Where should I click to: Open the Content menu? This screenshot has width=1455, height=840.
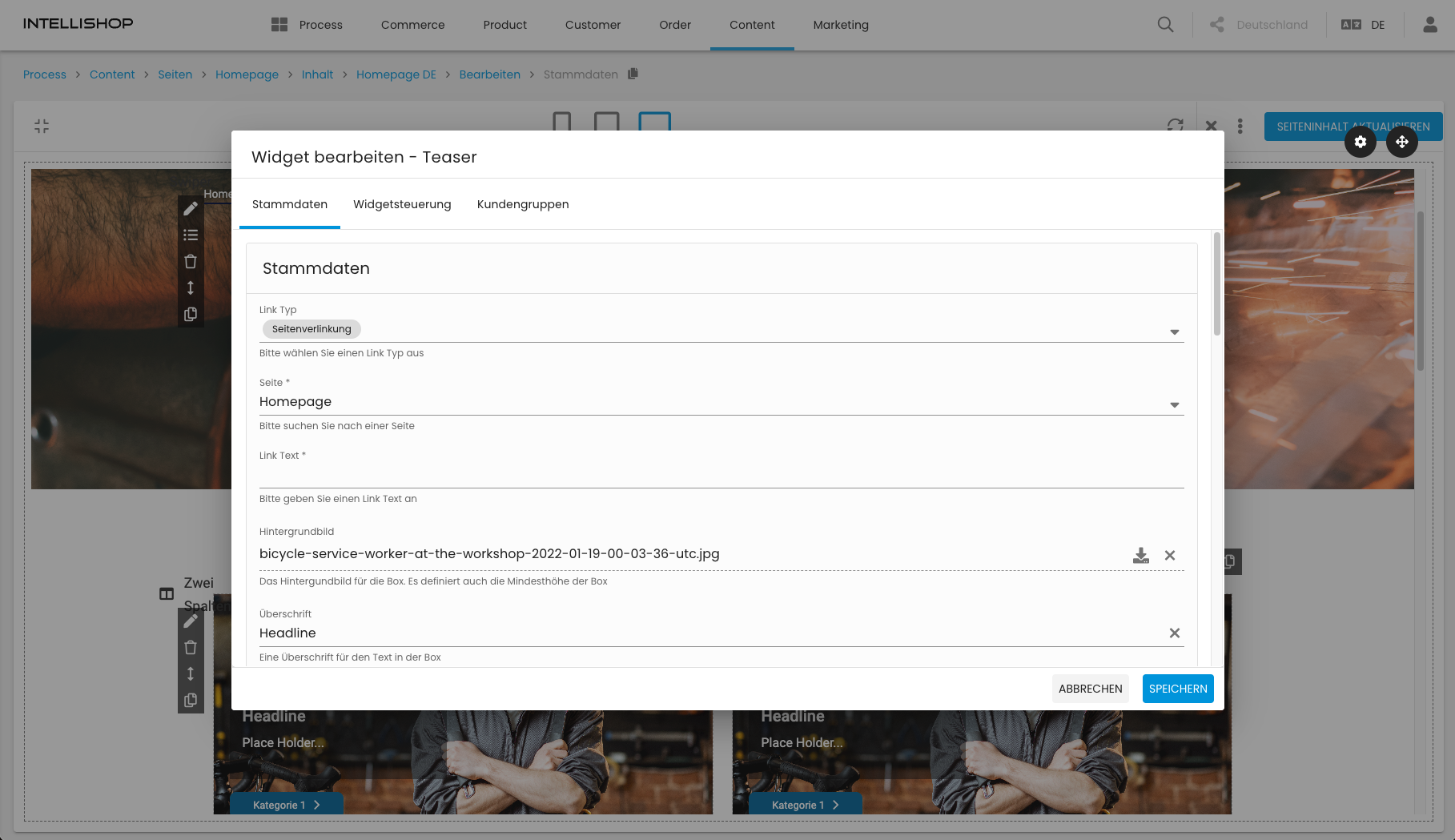752,25
